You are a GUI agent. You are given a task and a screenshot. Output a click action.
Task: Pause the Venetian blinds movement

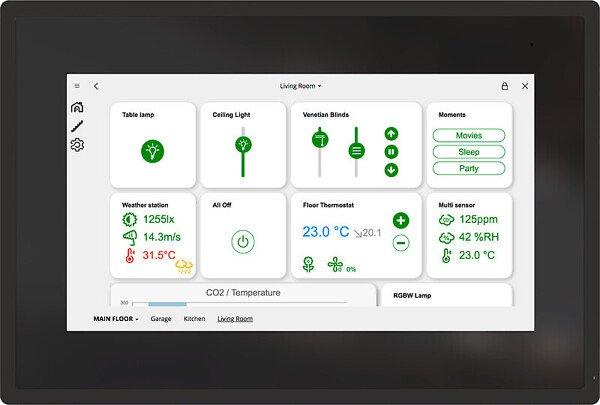(391, 151)
